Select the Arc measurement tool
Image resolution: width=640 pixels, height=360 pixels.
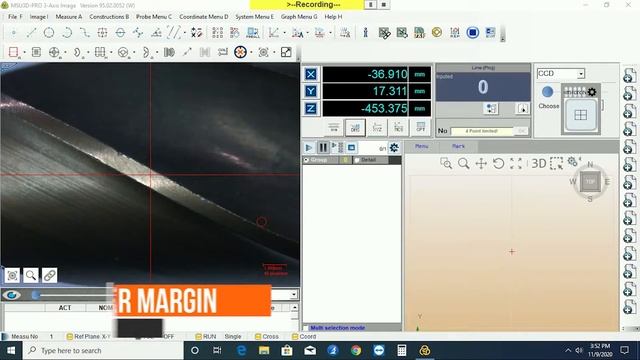pyautogui.click(x=67, y=32)
